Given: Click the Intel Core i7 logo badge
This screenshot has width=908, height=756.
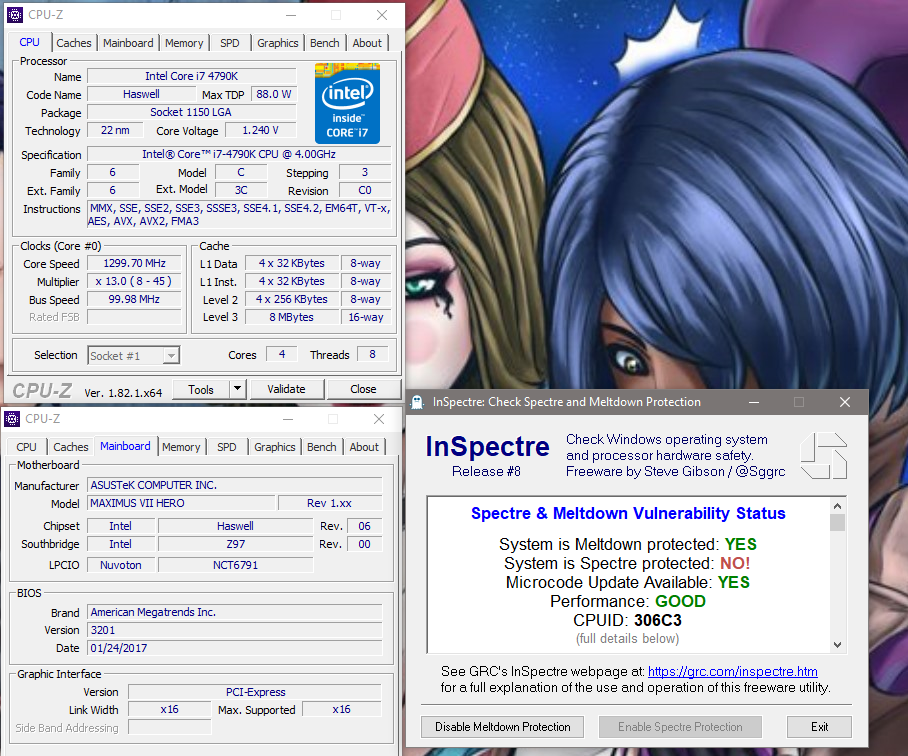Looking at the screenshot, I should tap(347, 103).
